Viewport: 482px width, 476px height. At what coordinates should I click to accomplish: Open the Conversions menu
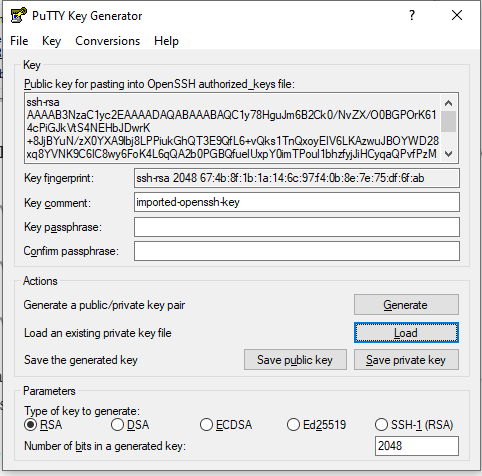click(108, 41)
